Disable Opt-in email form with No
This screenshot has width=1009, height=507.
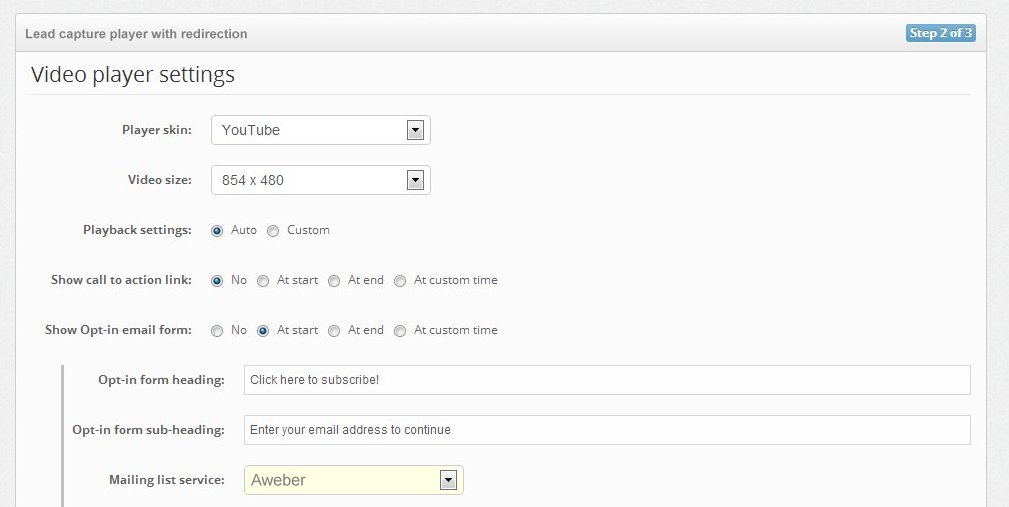tap(217, 331)
